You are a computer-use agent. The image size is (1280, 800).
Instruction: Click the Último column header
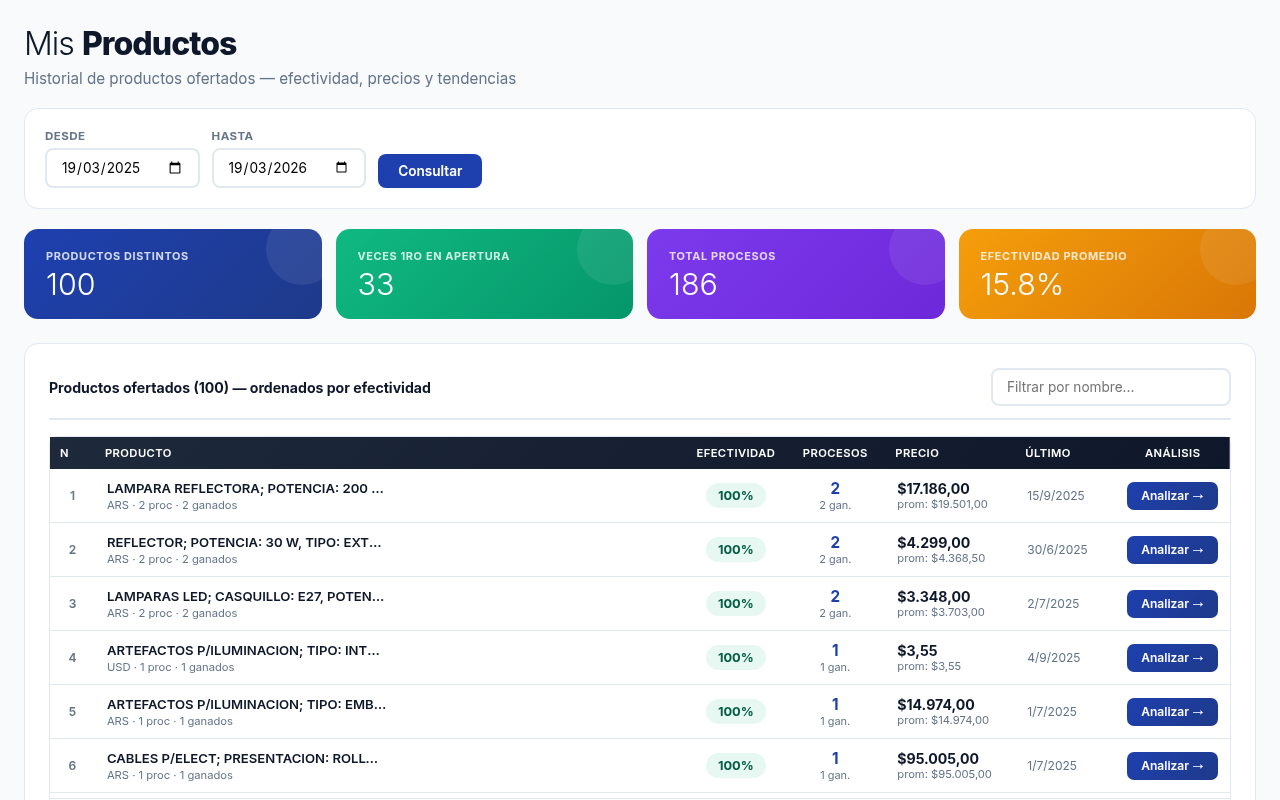[x=1047, y=453]
